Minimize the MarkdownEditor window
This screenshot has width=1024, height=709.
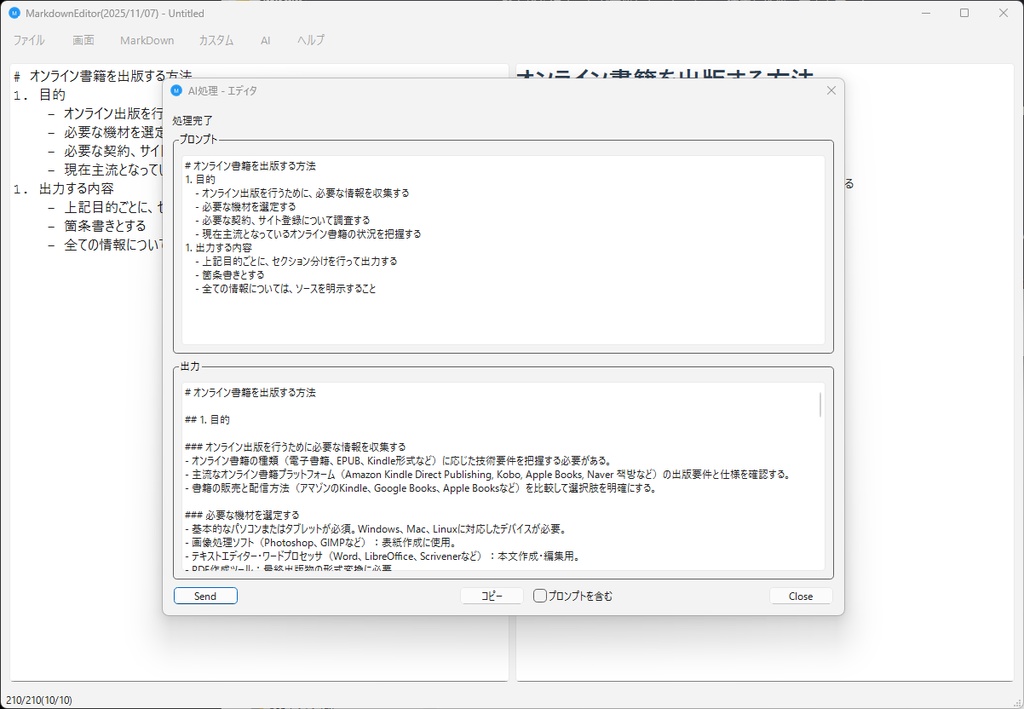coord(926,13)
